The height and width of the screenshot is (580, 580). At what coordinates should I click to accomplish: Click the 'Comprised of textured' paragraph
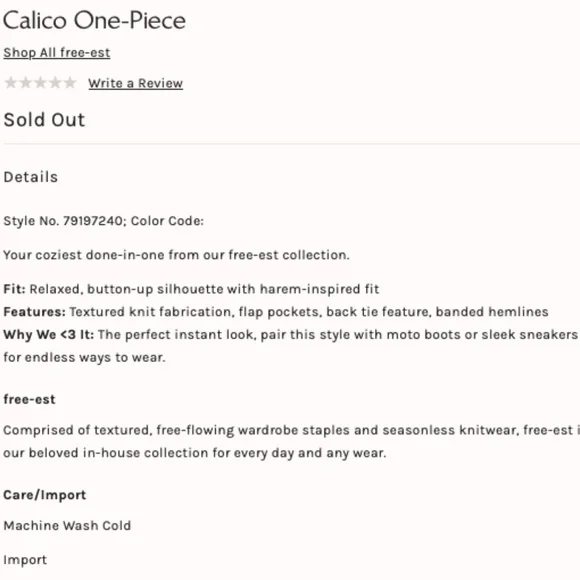coord(291,441)
